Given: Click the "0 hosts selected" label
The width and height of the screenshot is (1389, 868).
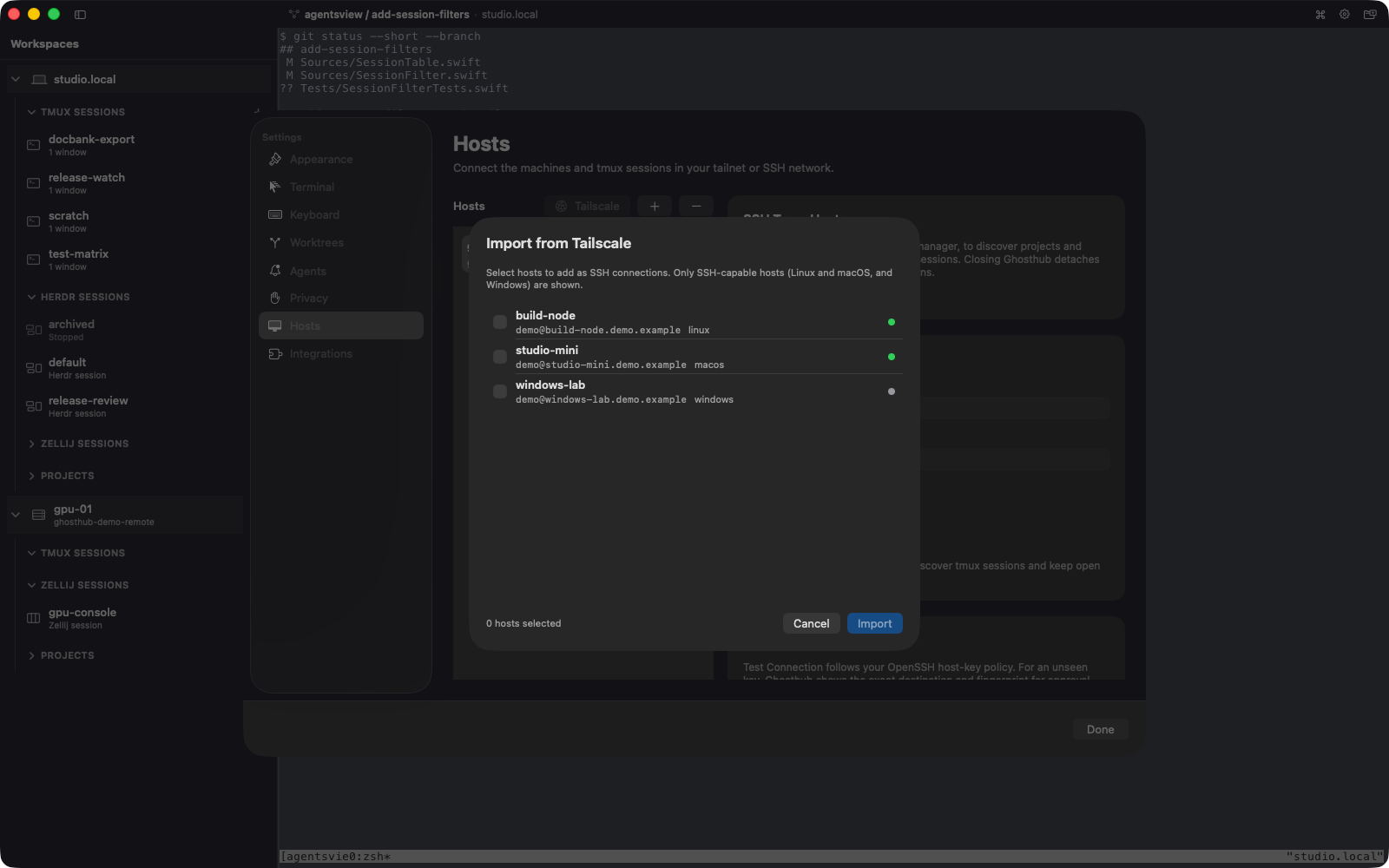Looking at the screenshot, I should (523, 623).
